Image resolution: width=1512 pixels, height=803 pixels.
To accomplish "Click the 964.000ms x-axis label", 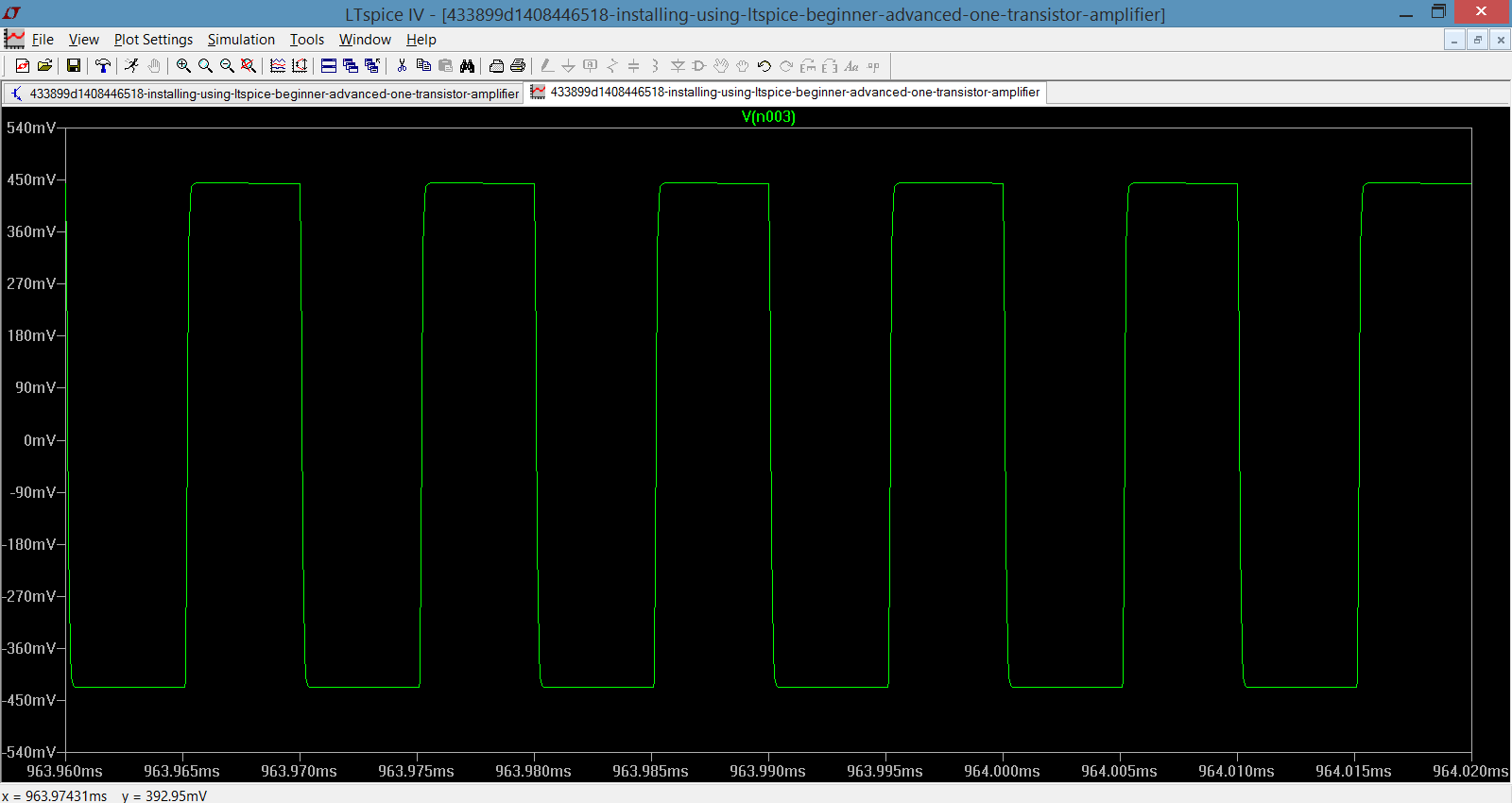I will (1002, 771).
